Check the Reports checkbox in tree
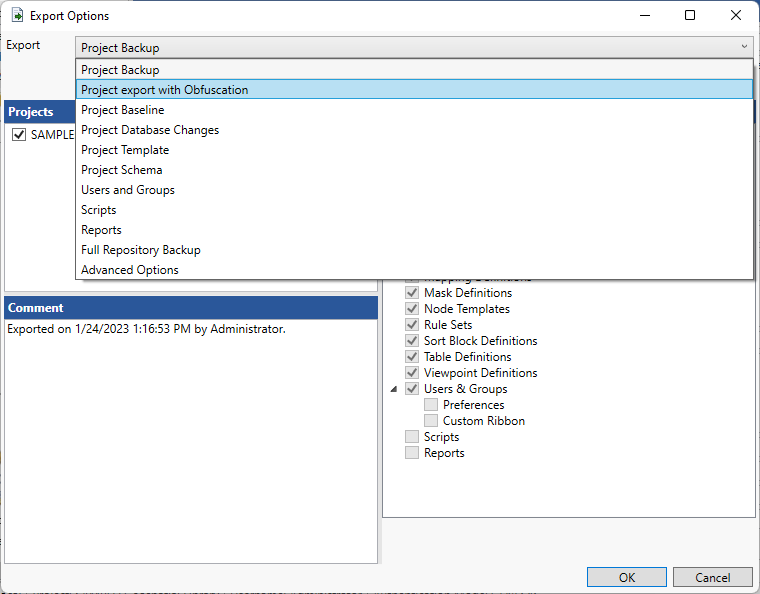Viewport: 760px width, 594px height. tap(412, 453)
